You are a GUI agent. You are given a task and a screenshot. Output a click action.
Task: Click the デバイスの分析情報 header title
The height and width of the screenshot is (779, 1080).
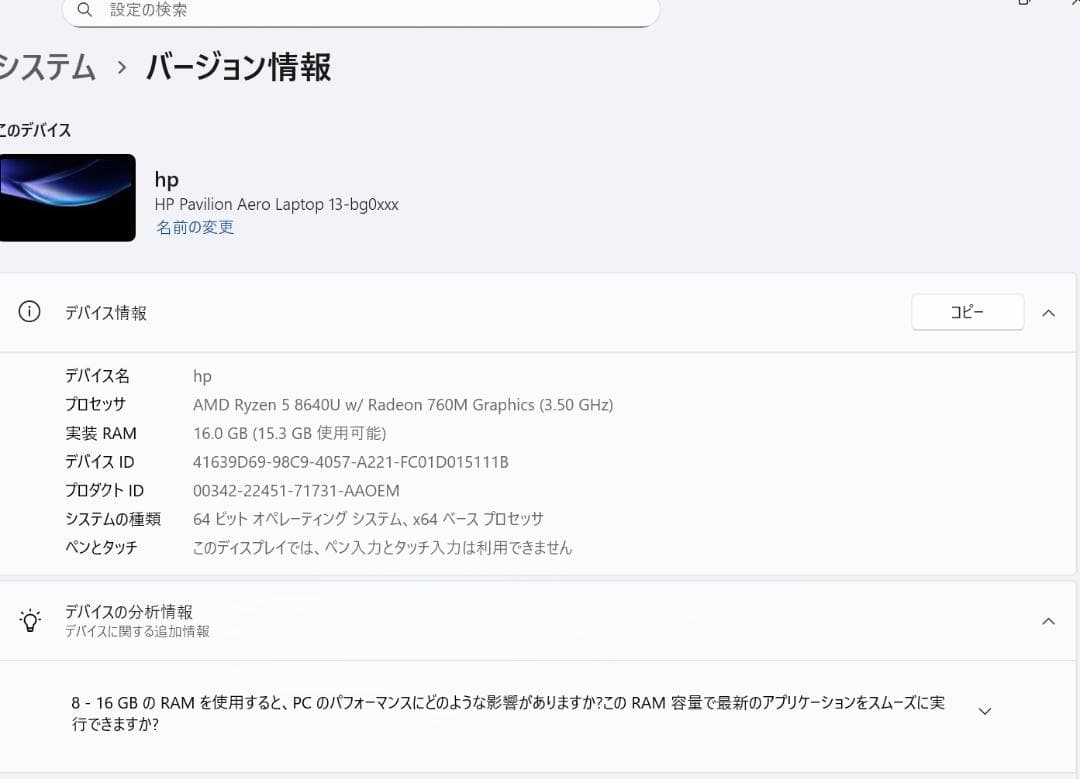click(129, 611)
